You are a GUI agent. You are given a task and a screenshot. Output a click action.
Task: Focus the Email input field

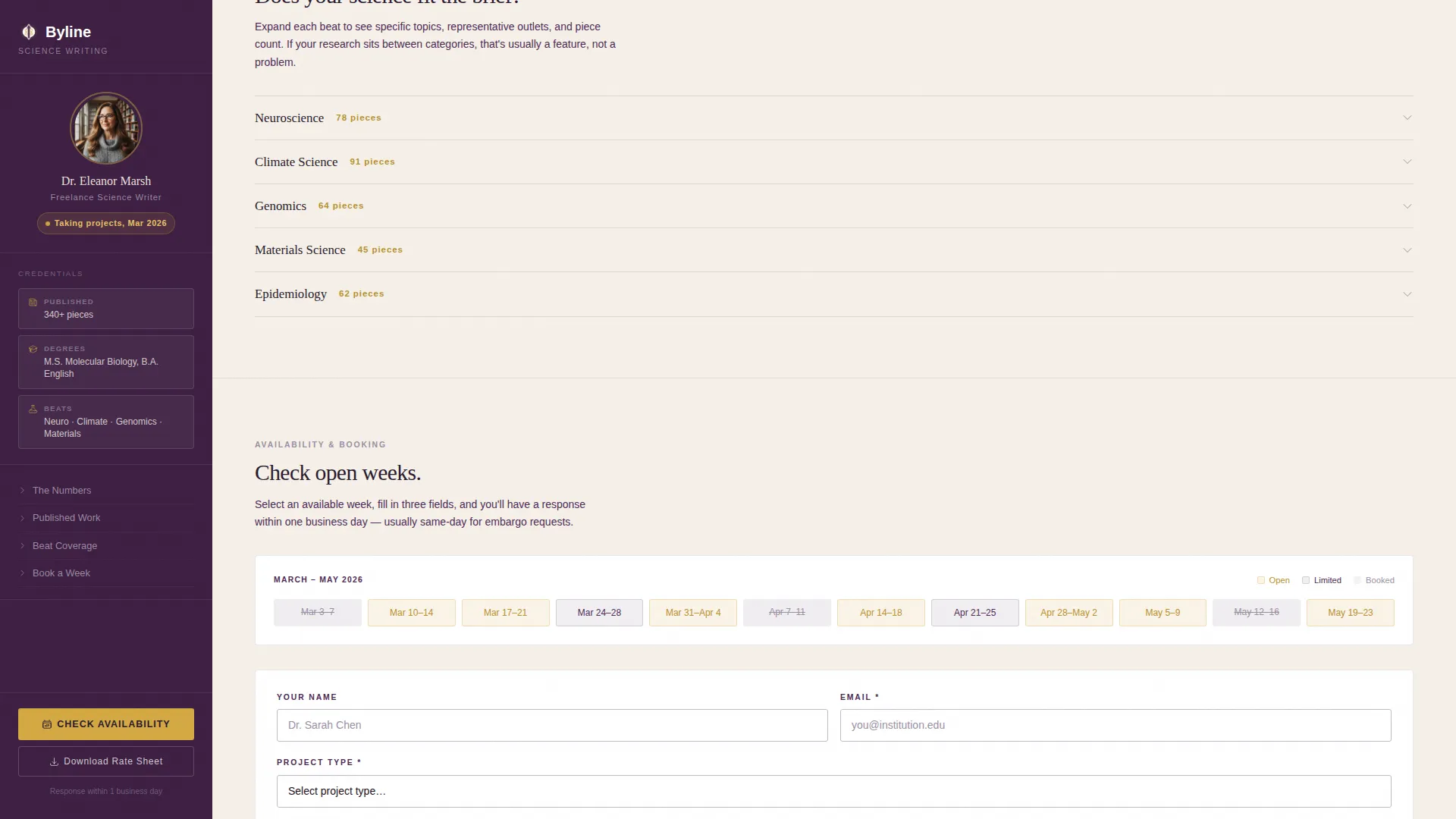pos(1116,725)
